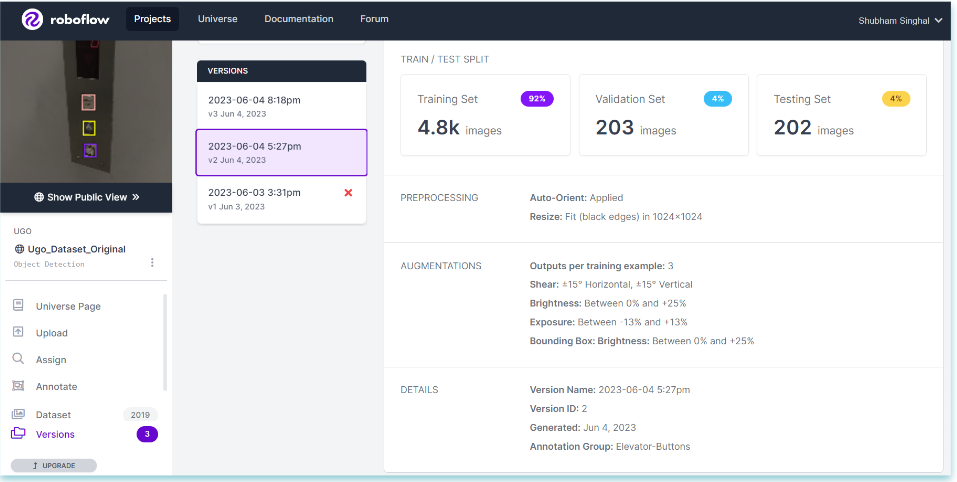
Task: Click the 92% training set badge
Action: (537, 99)
